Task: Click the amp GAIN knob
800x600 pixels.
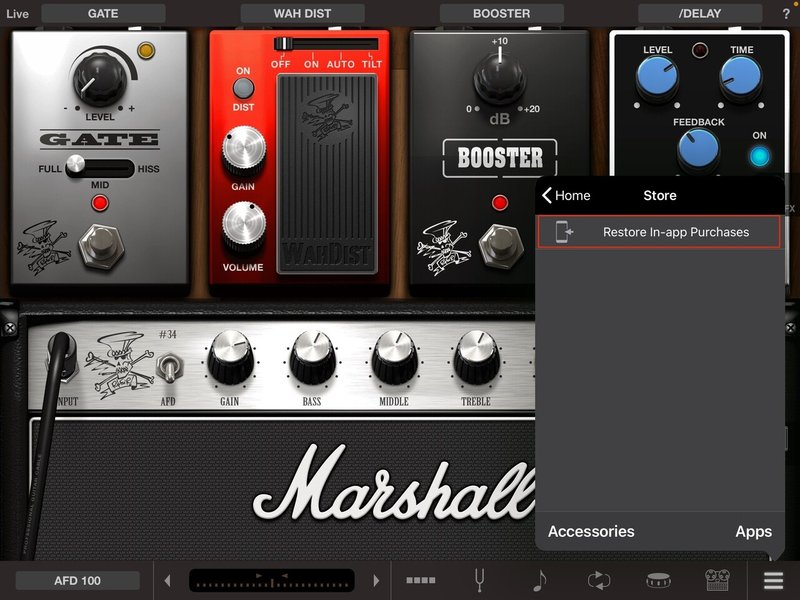Action: 231,357
